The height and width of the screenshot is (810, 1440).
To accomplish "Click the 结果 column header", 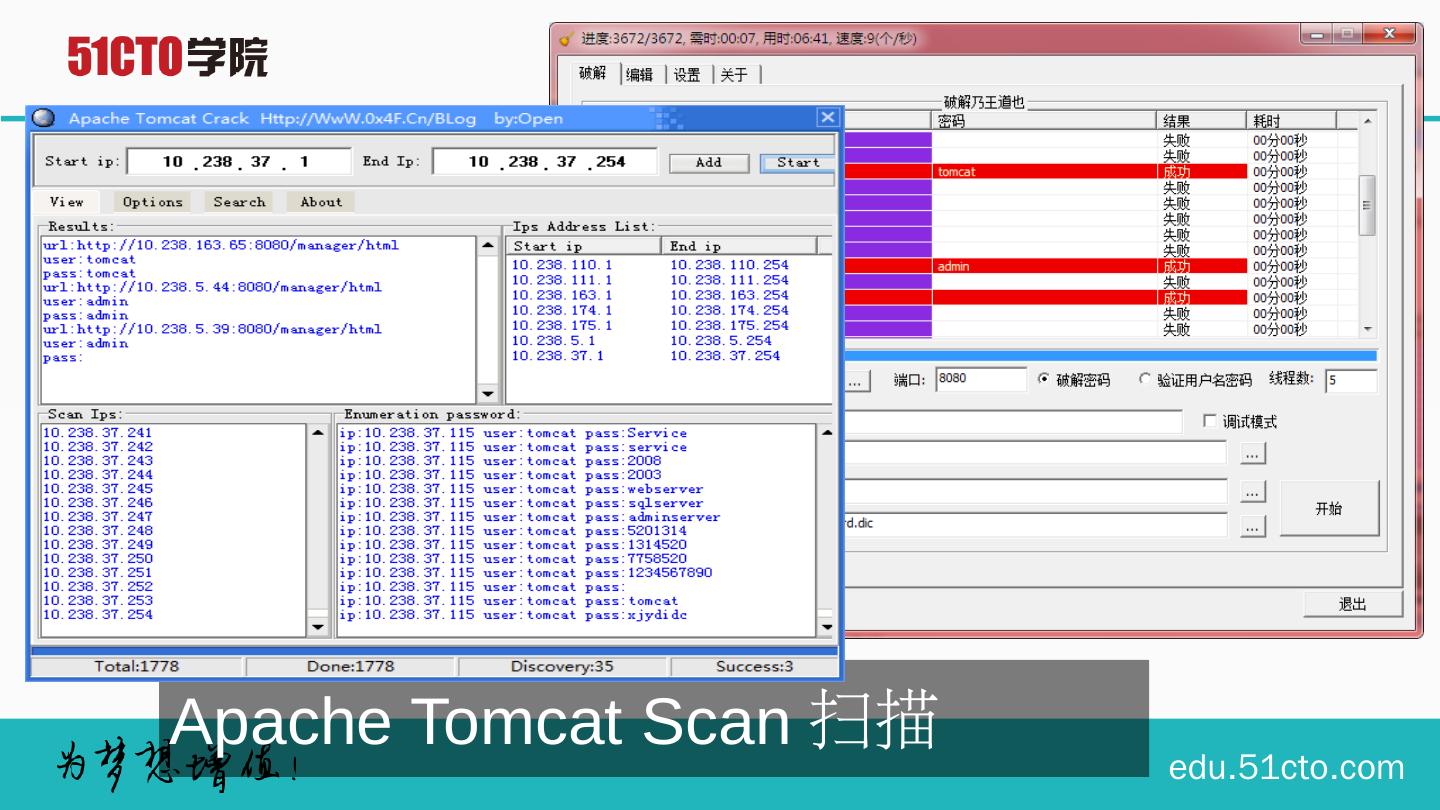I will pos(1202,121).
